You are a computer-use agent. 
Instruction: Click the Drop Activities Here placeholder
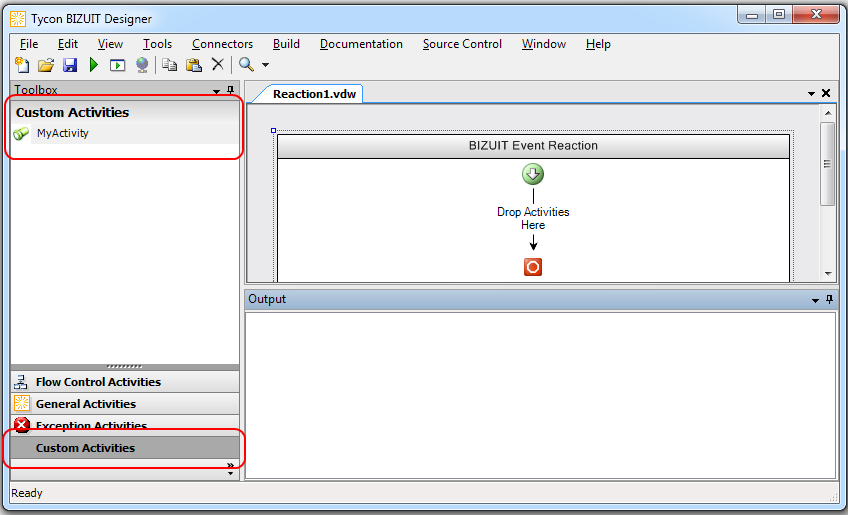[533, 219]
